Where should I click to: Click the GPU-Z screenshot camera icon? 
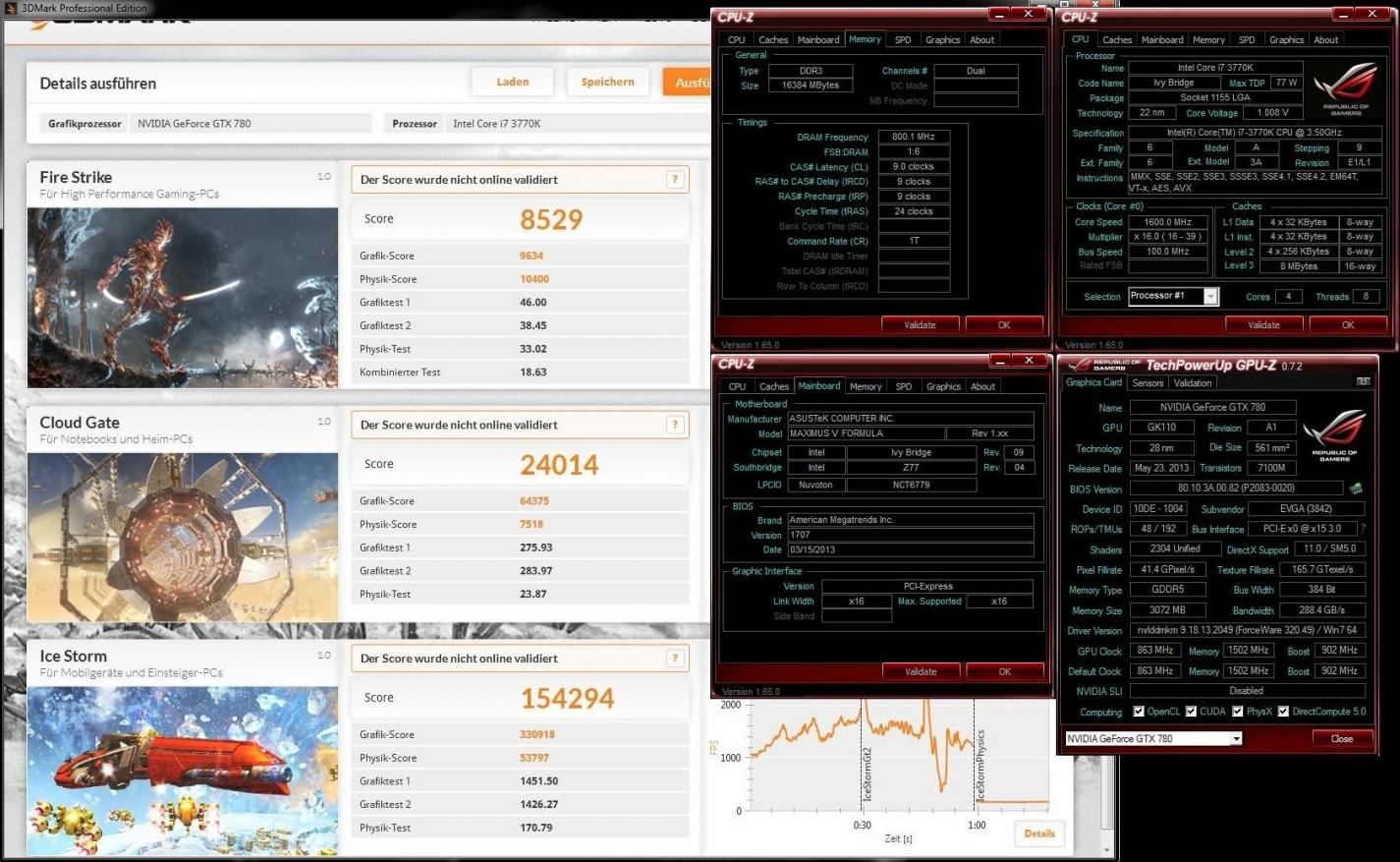pyautogui.click(x=1363, y=382)
